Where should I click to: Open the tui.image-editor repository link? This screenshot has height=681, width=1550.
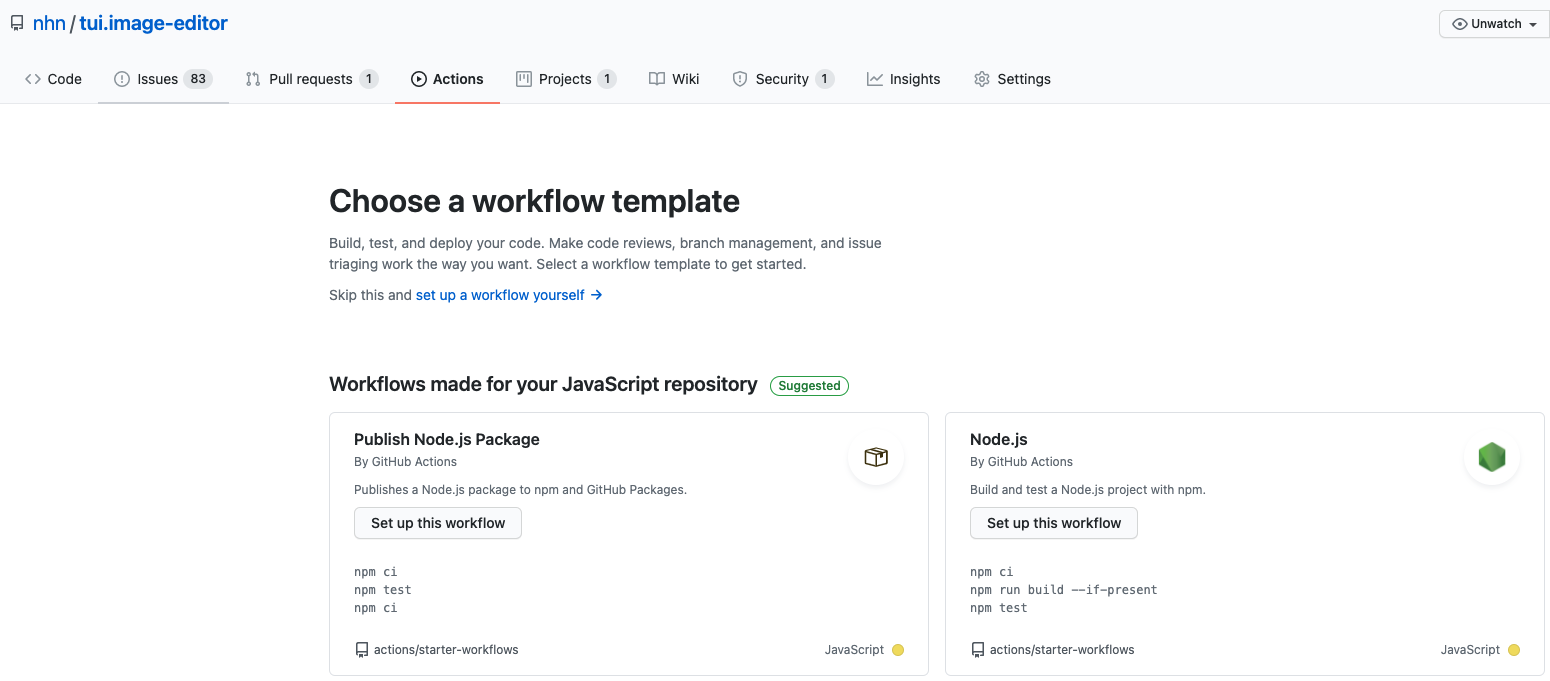tap(153, 23)
